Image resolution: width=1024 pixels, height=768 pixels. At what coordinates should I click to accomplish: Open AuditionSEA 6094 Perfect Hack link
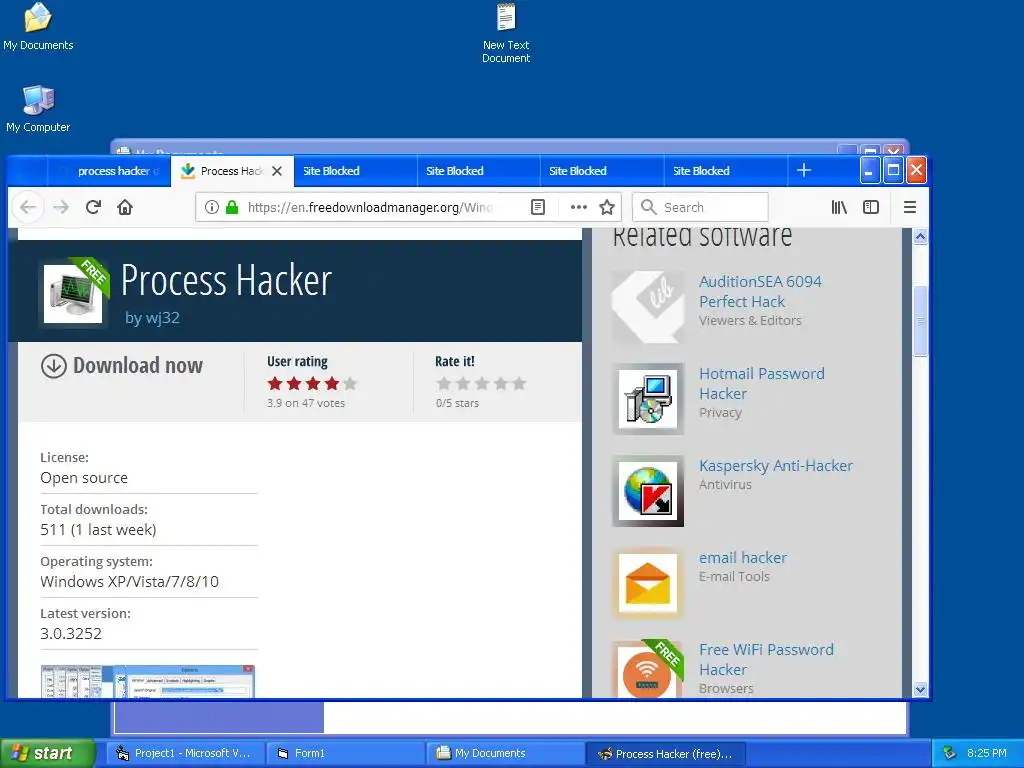[760, 291]
